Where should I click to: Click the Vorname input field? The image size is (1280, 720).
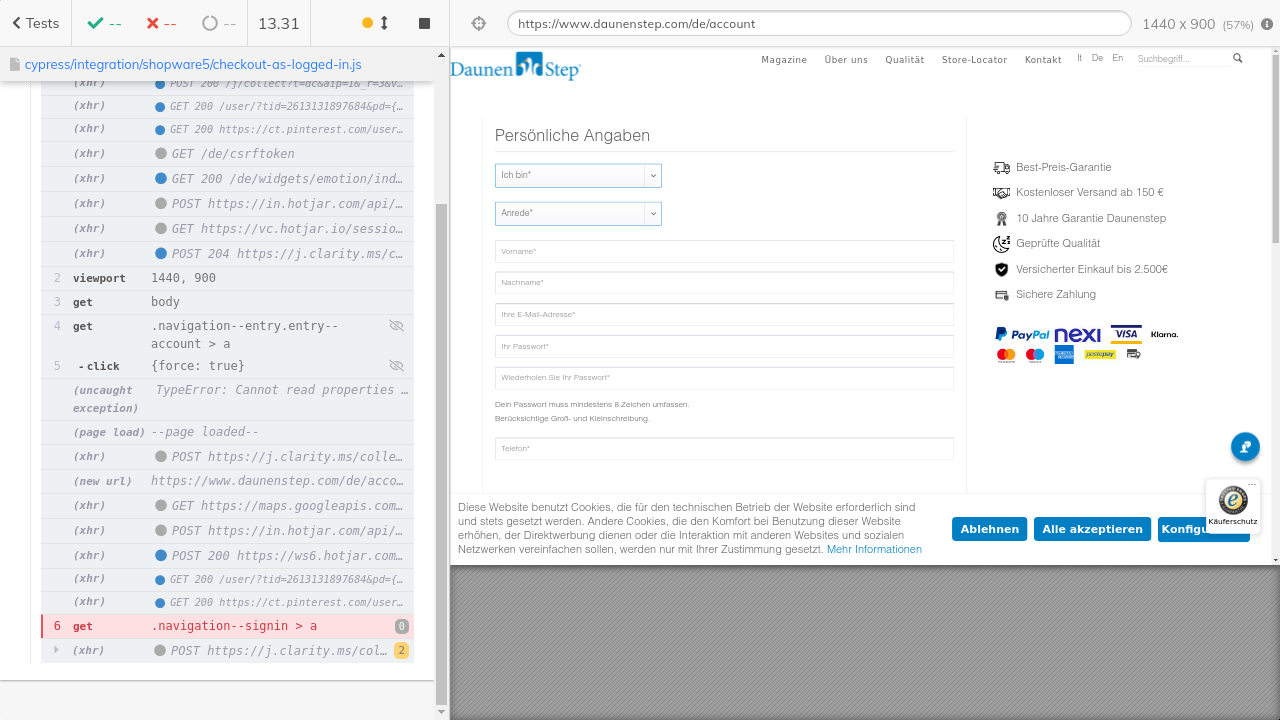pos(724,251)
